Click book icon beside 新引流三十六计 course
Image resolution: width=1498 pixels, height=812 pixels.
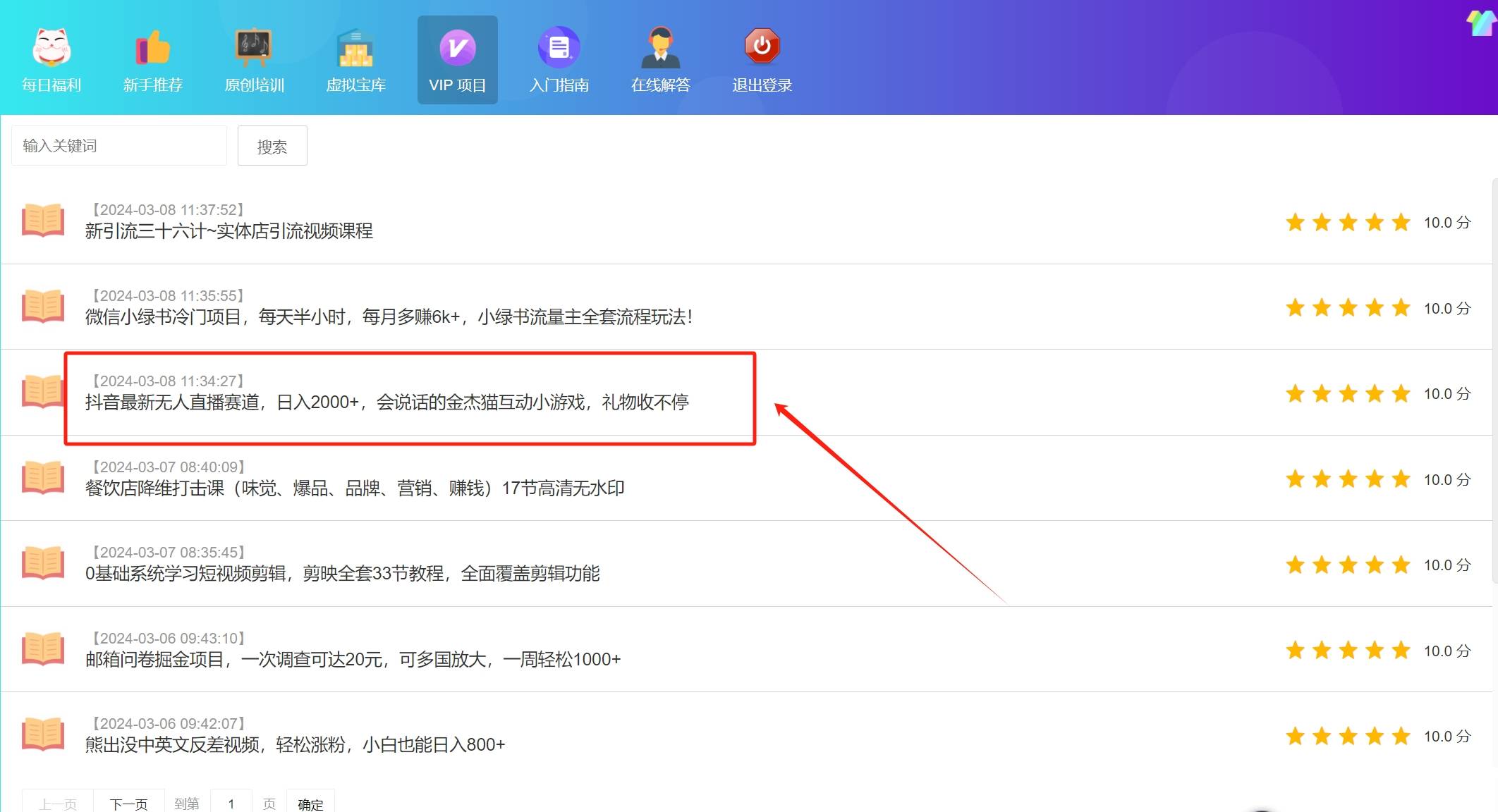43,220
